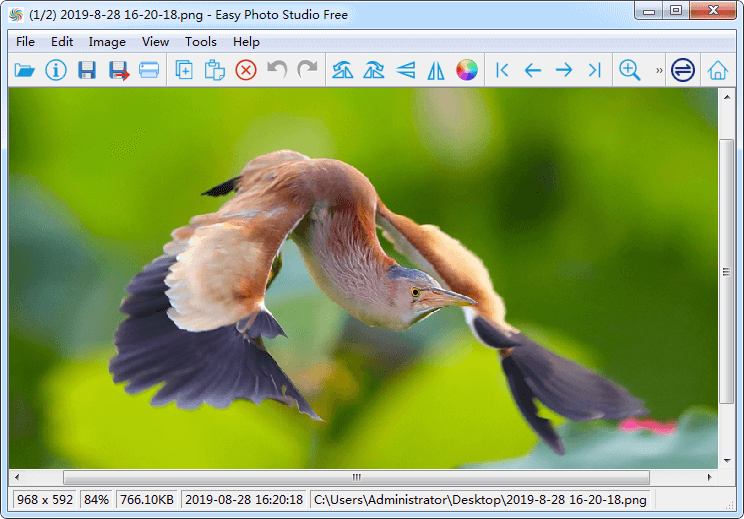This screenshot has width=744, height=519.
Task: Go to the next image arrow
Action: pyautogui.click(x=564, y=70)
